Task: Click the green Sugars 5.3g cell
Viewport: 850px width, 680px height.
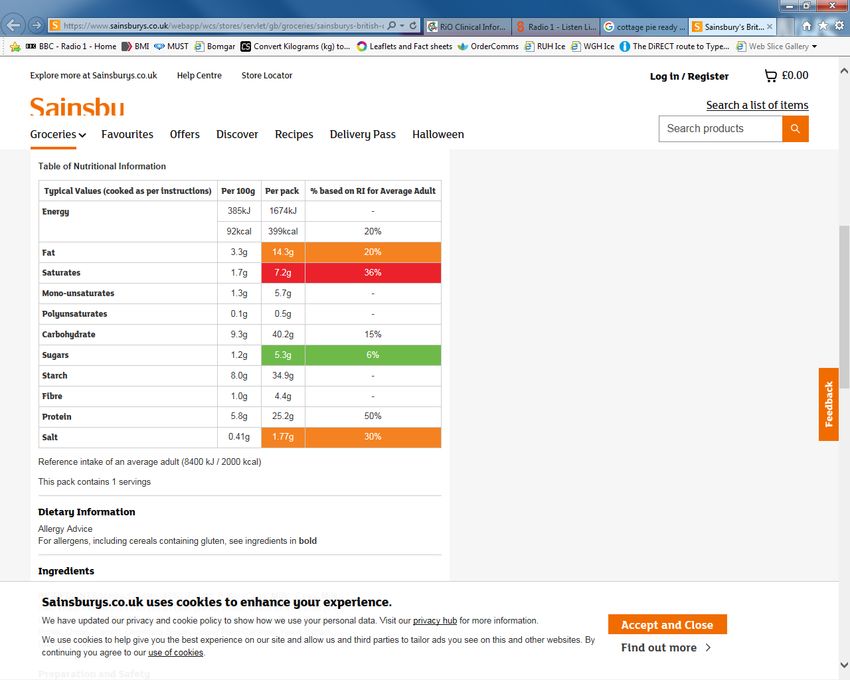Action: pos(283,355)
